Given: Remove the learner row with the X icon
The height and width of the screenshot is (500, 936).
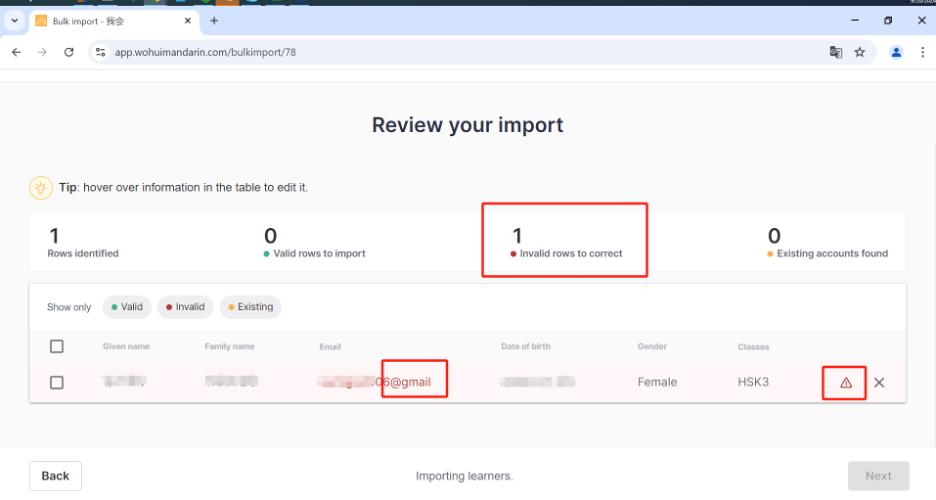Looking at the screenshot, I should pos(879,382).
